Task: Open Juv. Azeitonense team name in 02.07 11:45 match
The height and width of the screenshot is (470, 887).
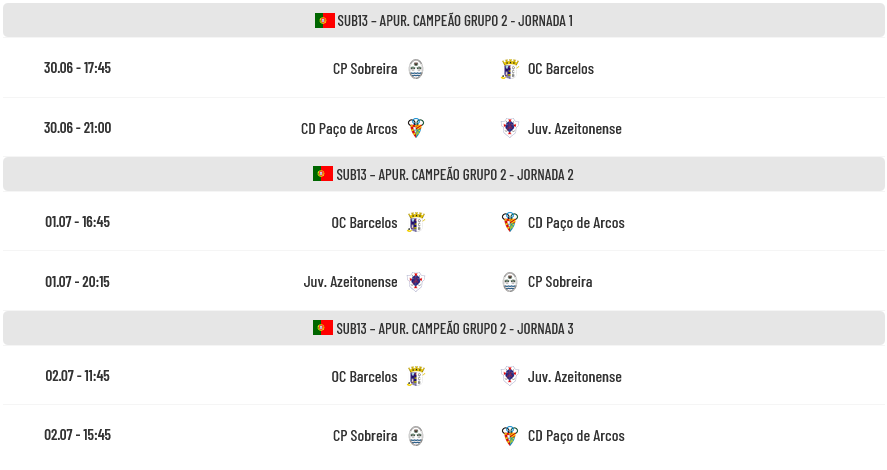Action: pyautogui.click(x=575, y=377)
